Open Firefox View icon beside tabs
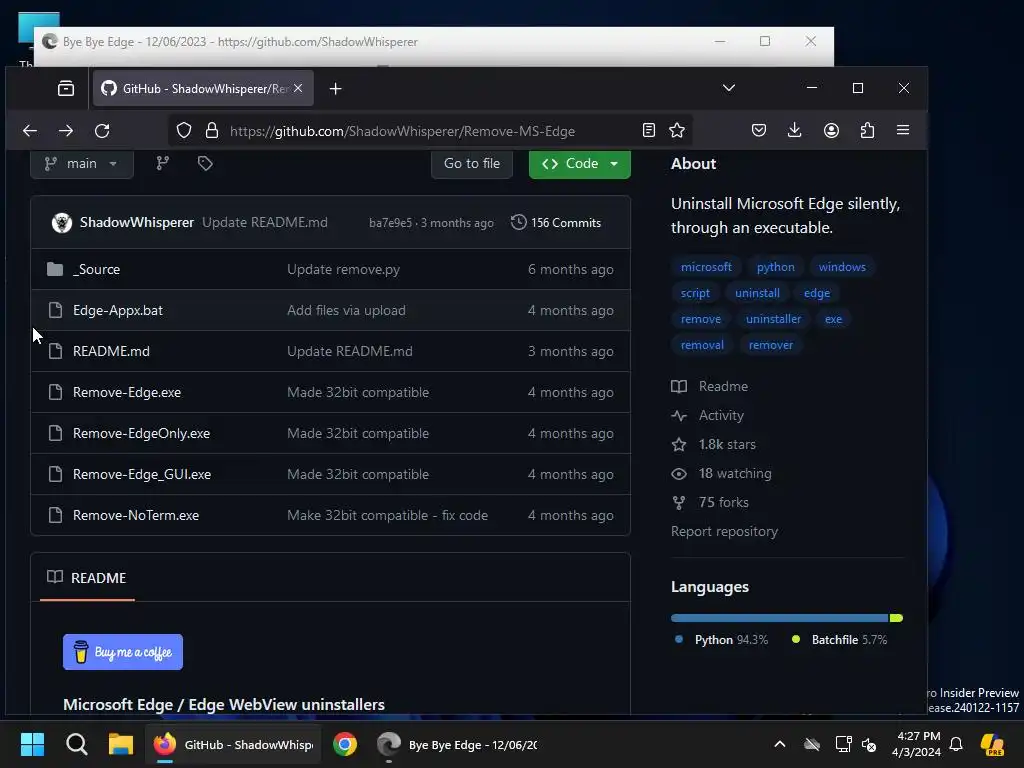The image size is (1024, 768). pyautogui.click(x=66, y=88)
